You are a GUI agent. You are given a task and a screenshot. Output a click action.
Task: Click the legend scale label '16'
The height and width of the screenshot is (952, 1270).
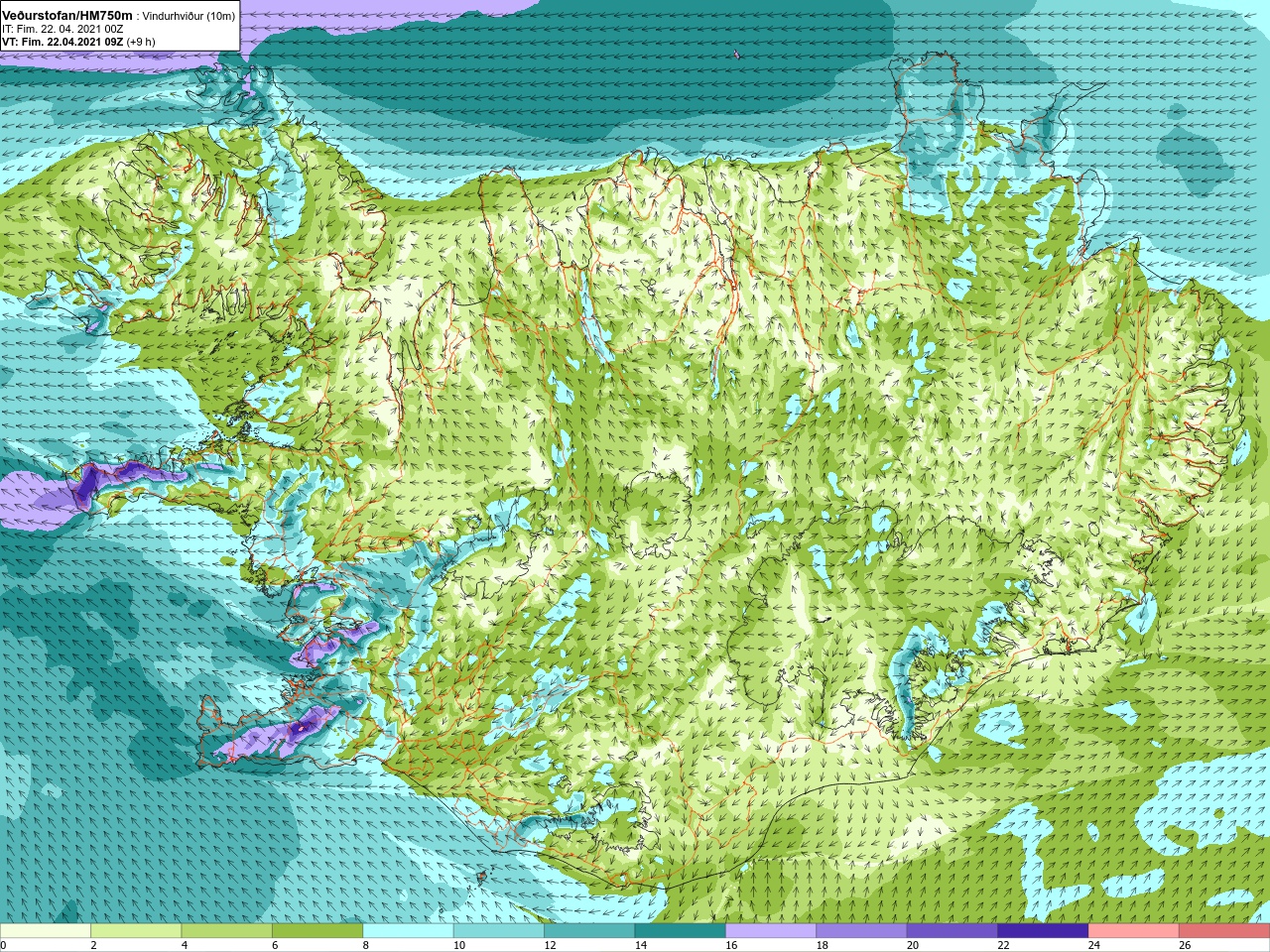pos(730,945)
